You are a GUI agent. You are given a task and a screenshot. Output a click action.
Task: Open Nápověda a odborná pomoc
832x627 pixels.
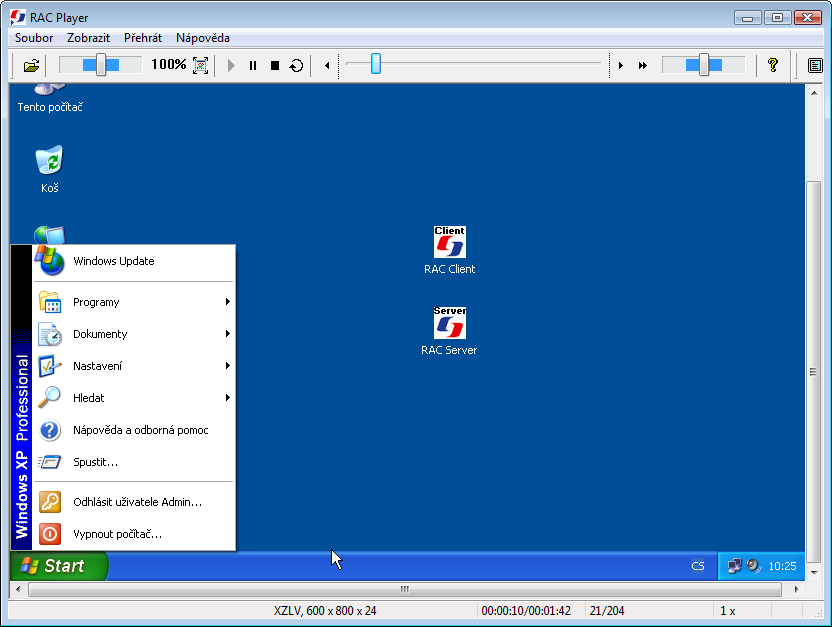pos(134,430)
